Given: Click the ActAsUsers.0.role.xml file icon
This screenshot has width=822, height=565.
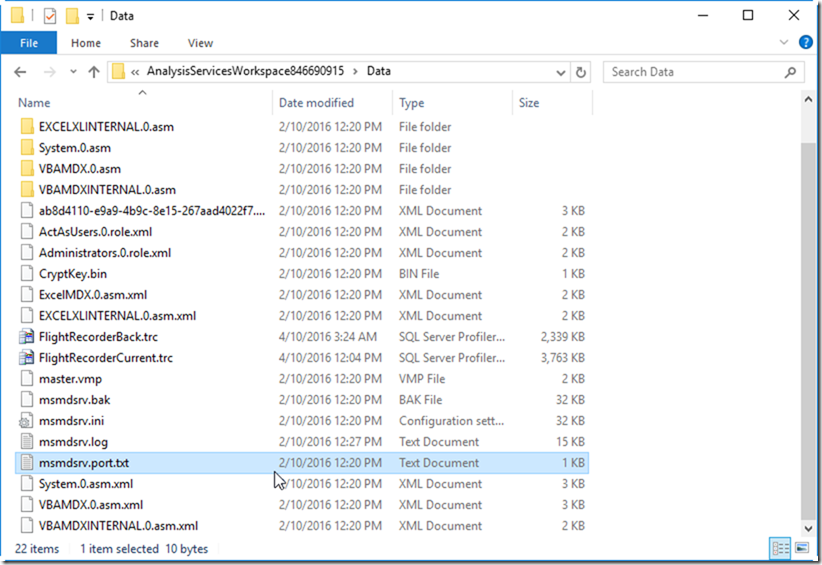Looking at the screenshot, I should pos(27,231).
